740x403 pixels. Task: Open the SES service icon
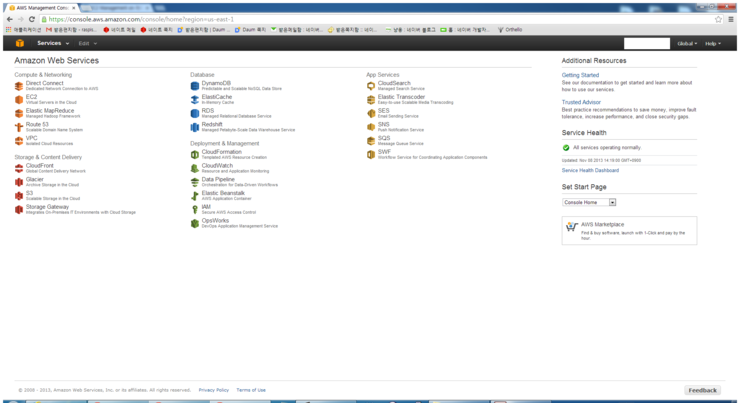(x=371, y=113)
